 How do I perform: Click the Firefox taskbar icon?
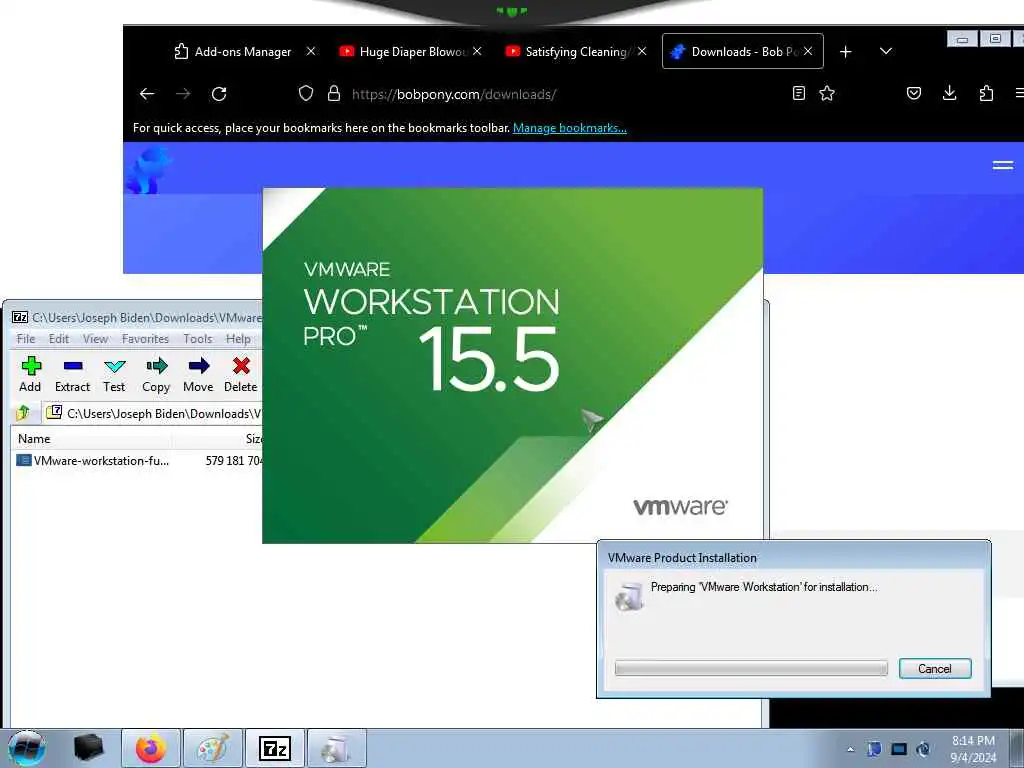pos(150,748)
